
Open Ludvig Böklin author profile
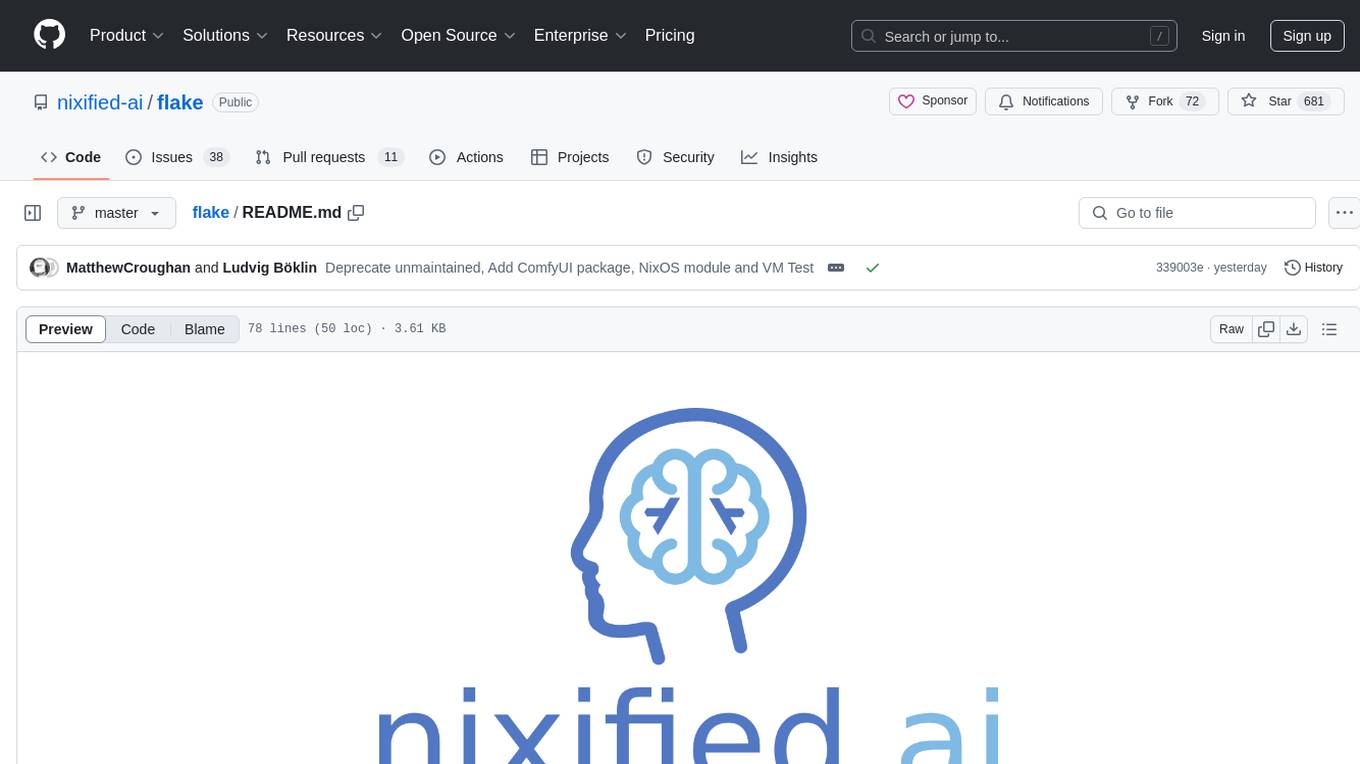click(270, 267)
